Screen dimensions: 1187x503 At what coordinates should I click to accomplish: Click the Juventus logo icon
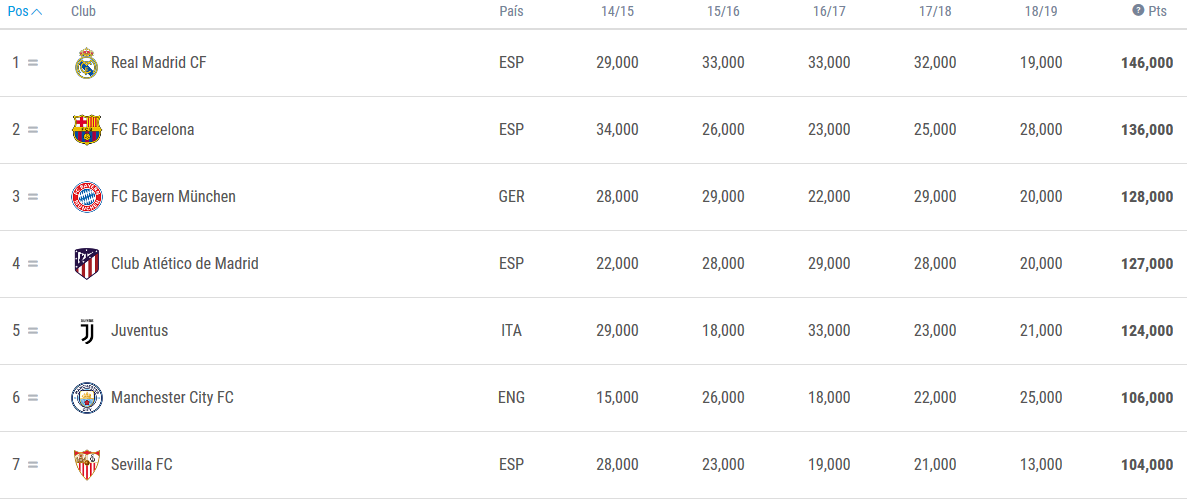coord(86,331)
